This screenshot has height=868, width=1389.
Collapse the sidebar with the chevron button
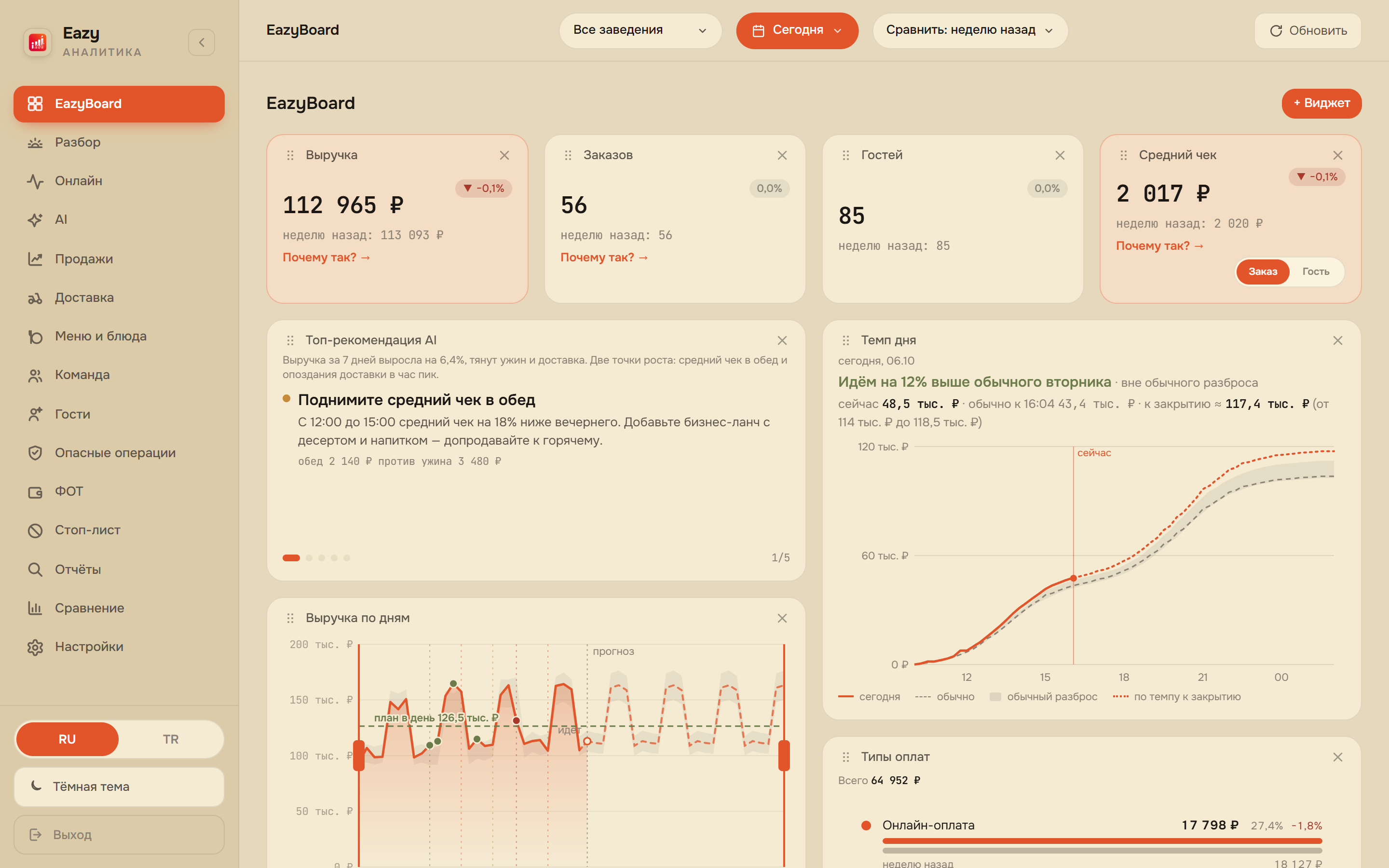pyautogui.click(x=202, y=42)
